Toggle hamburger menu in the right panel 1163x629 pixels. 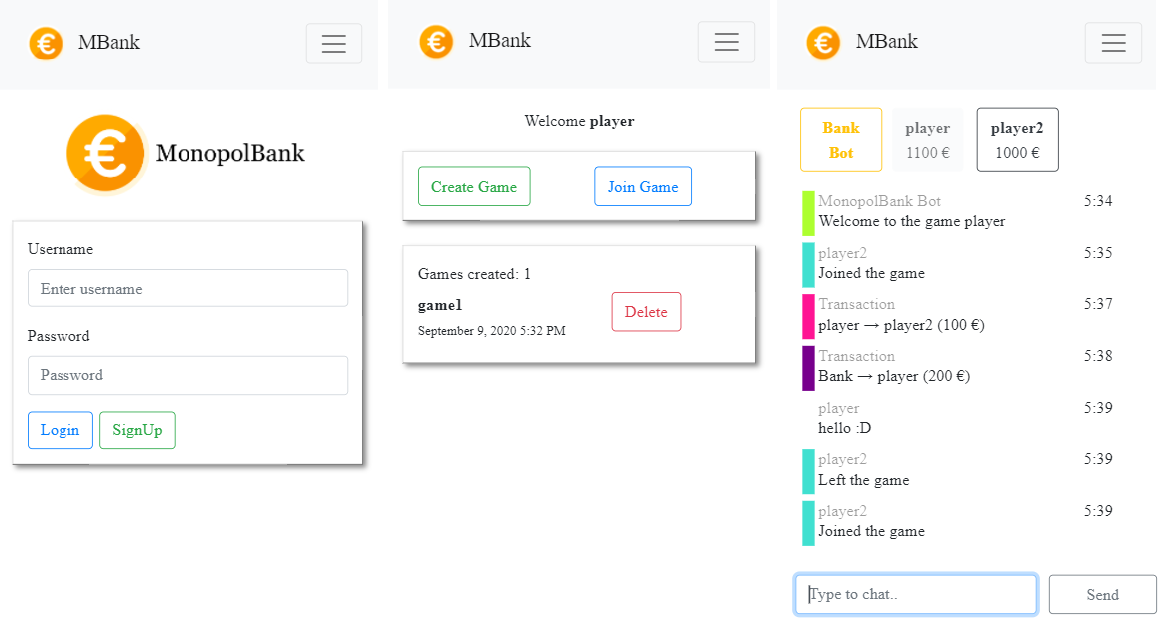click(x=1113, y=43)
